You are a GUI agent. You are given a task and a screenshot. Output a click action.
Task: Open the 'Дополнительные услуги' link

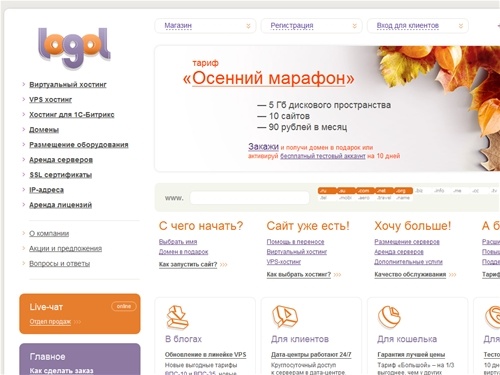408,262
